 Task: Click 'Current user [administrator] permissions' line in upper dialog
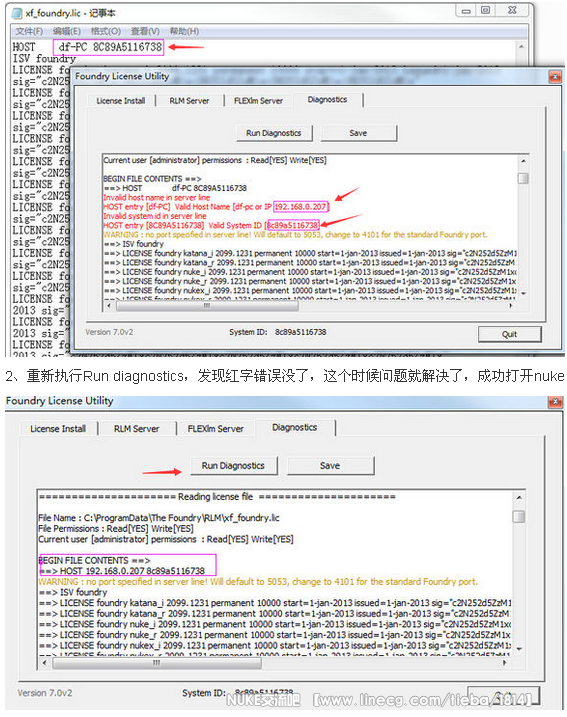(x=215, y=160)
